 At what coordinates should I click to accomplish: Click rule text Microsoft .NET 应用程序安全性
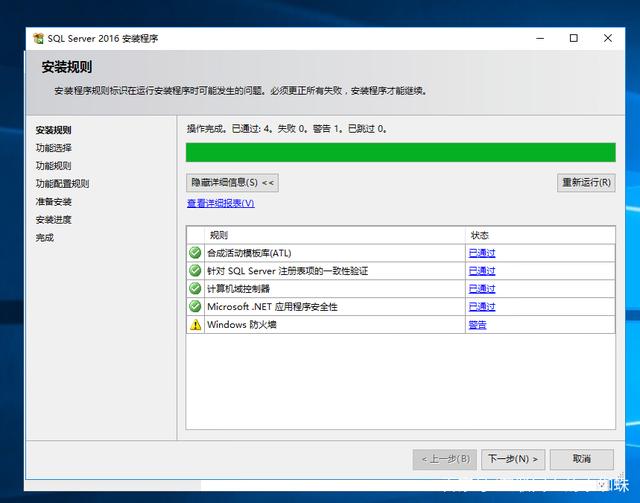point(272,307)
